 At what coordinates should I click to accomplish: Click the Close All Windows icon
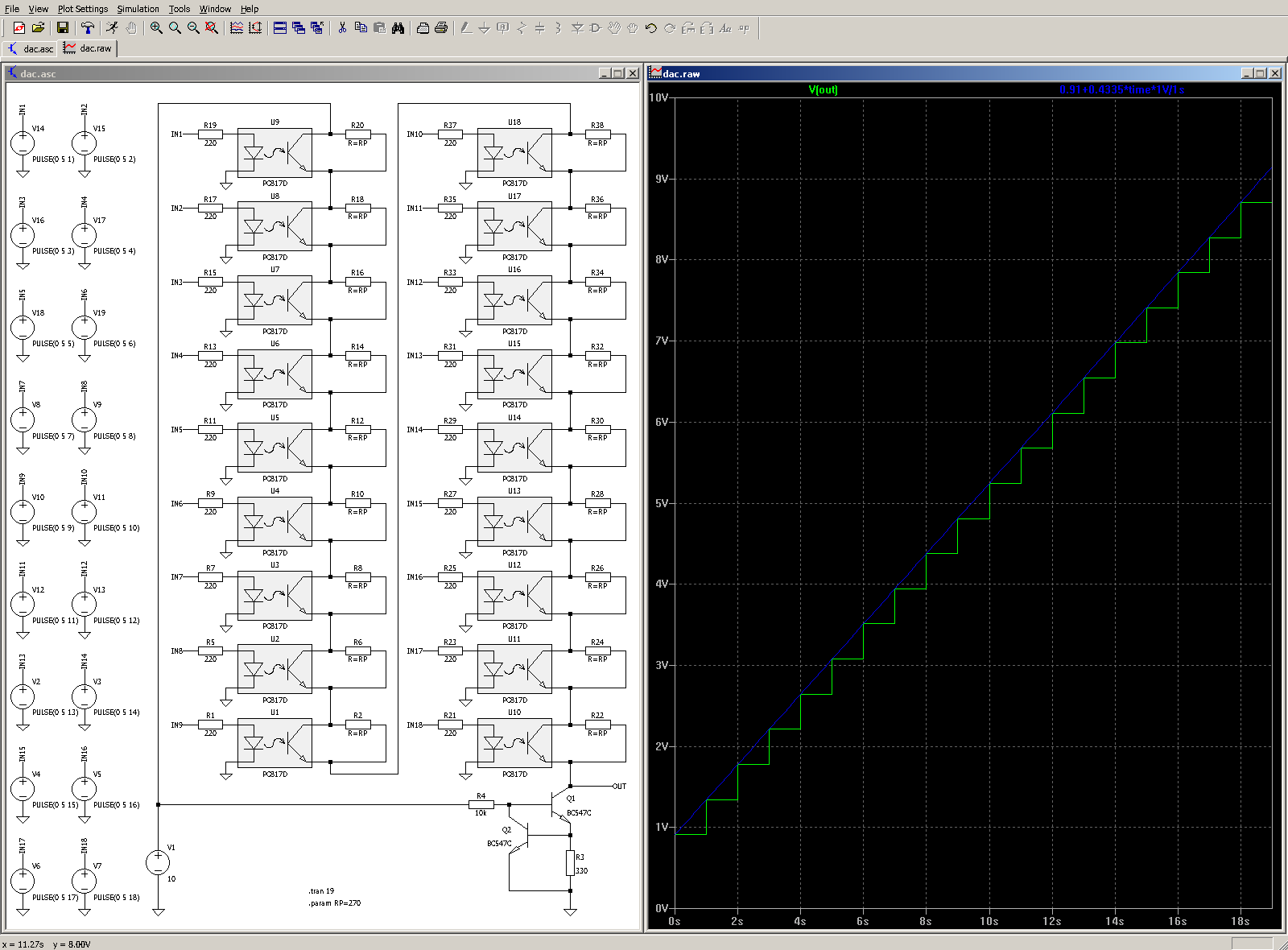click(x=317, y=28)
